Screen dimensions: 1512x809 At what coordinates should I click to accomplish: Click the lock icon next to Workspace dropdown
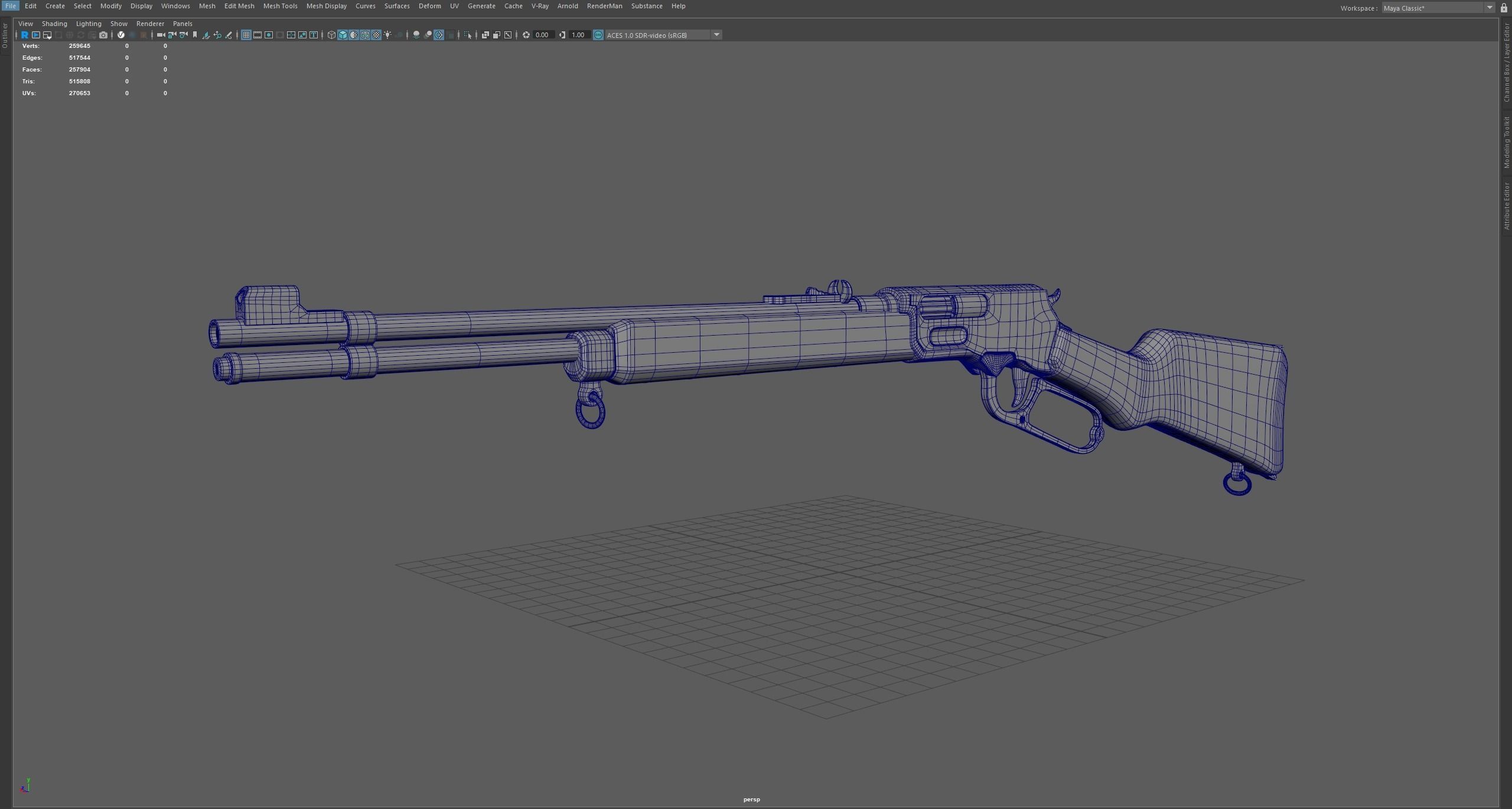(x=1504, y=8)
